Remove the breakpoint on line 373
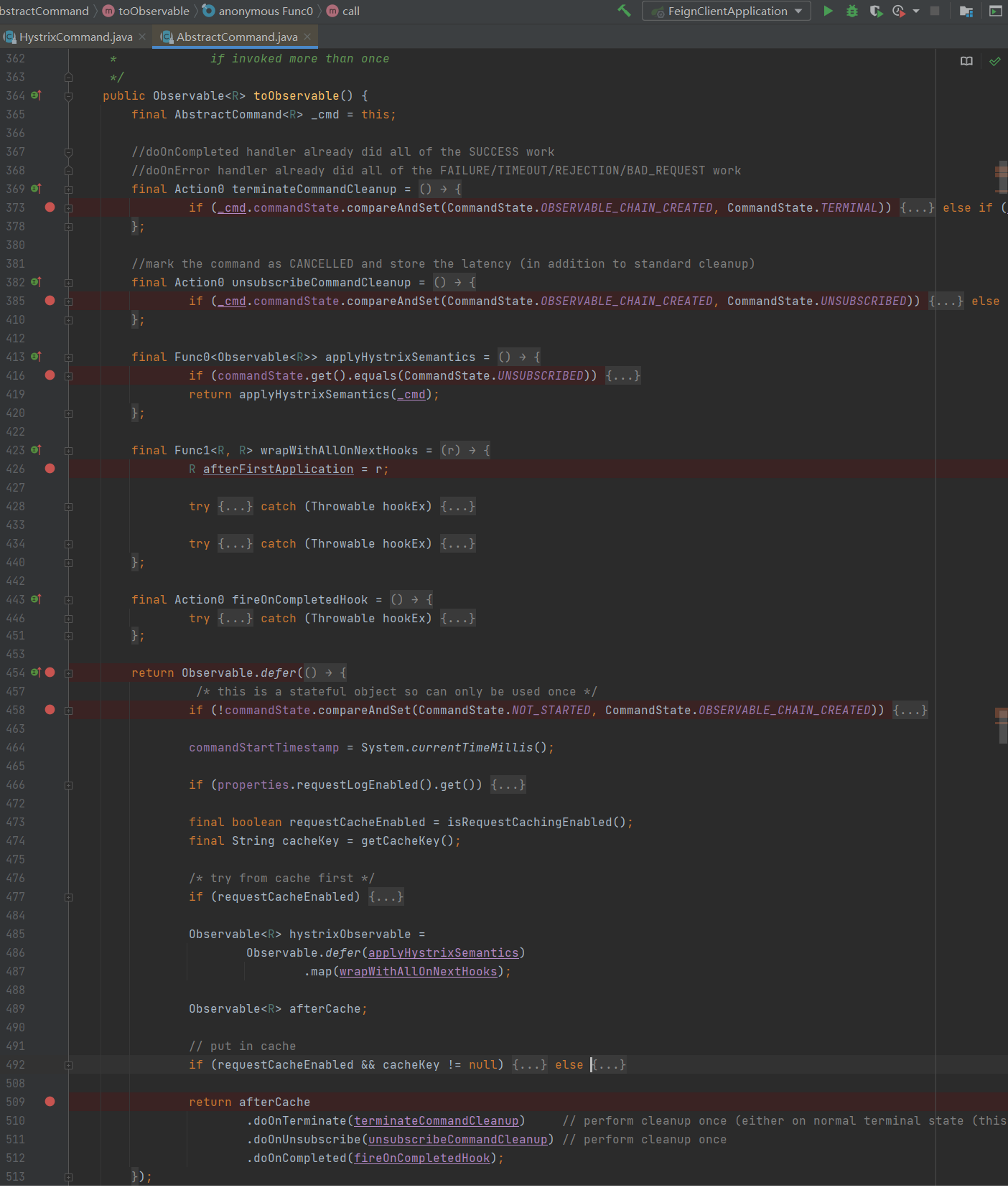This screenshot has height=1190, width=1008. 50,207
